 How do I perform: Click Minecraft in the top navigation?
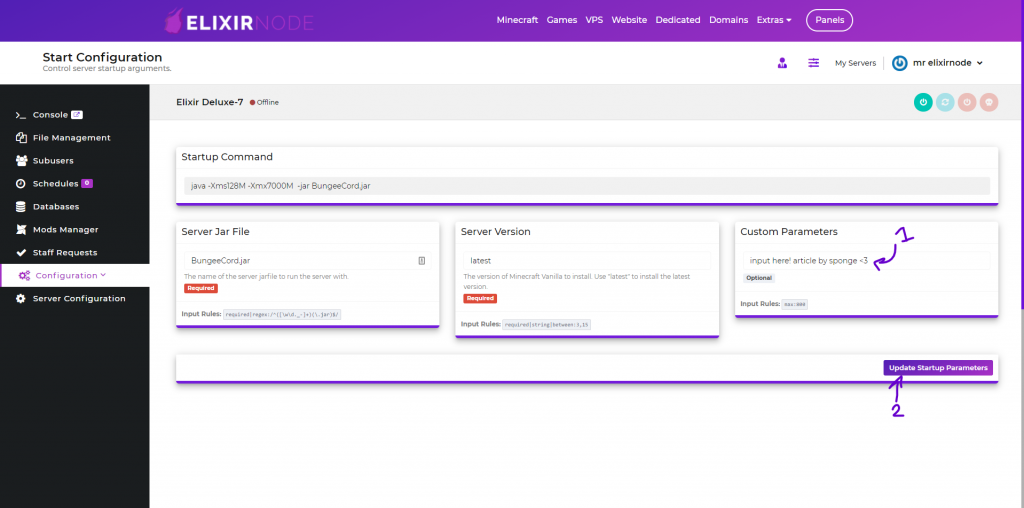coord(517,20)
